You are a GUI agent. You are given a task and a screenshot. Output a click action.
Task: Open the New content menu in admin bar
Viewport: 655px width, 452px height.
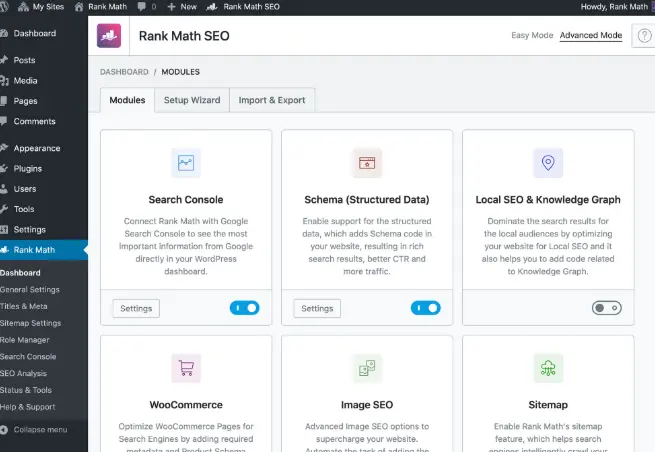tap(182, 7)
